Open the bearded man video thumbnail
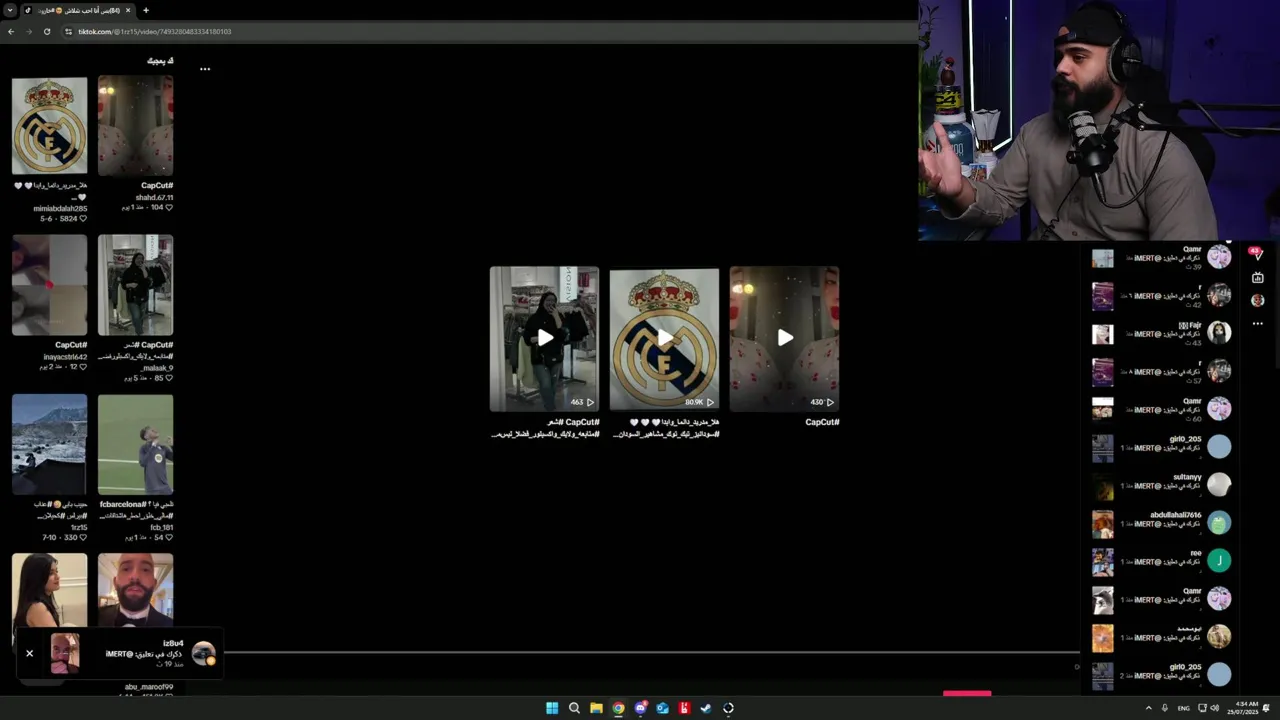 coord(135,590)
